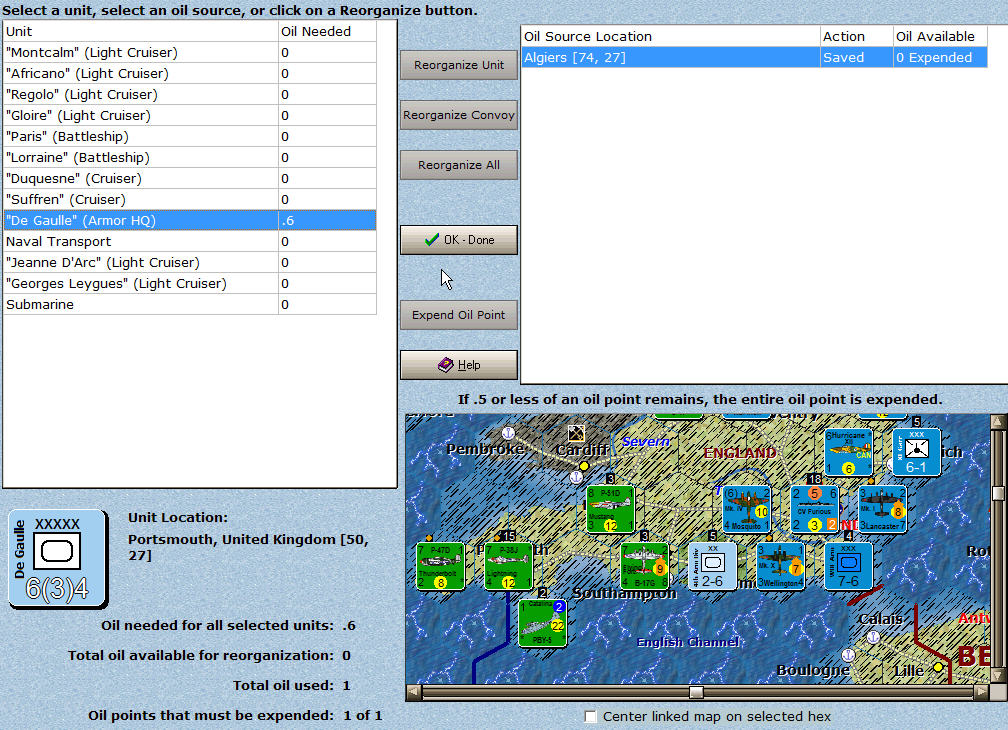
Task: Select the P-51D Mustang air unit
Action: point(612,509)
